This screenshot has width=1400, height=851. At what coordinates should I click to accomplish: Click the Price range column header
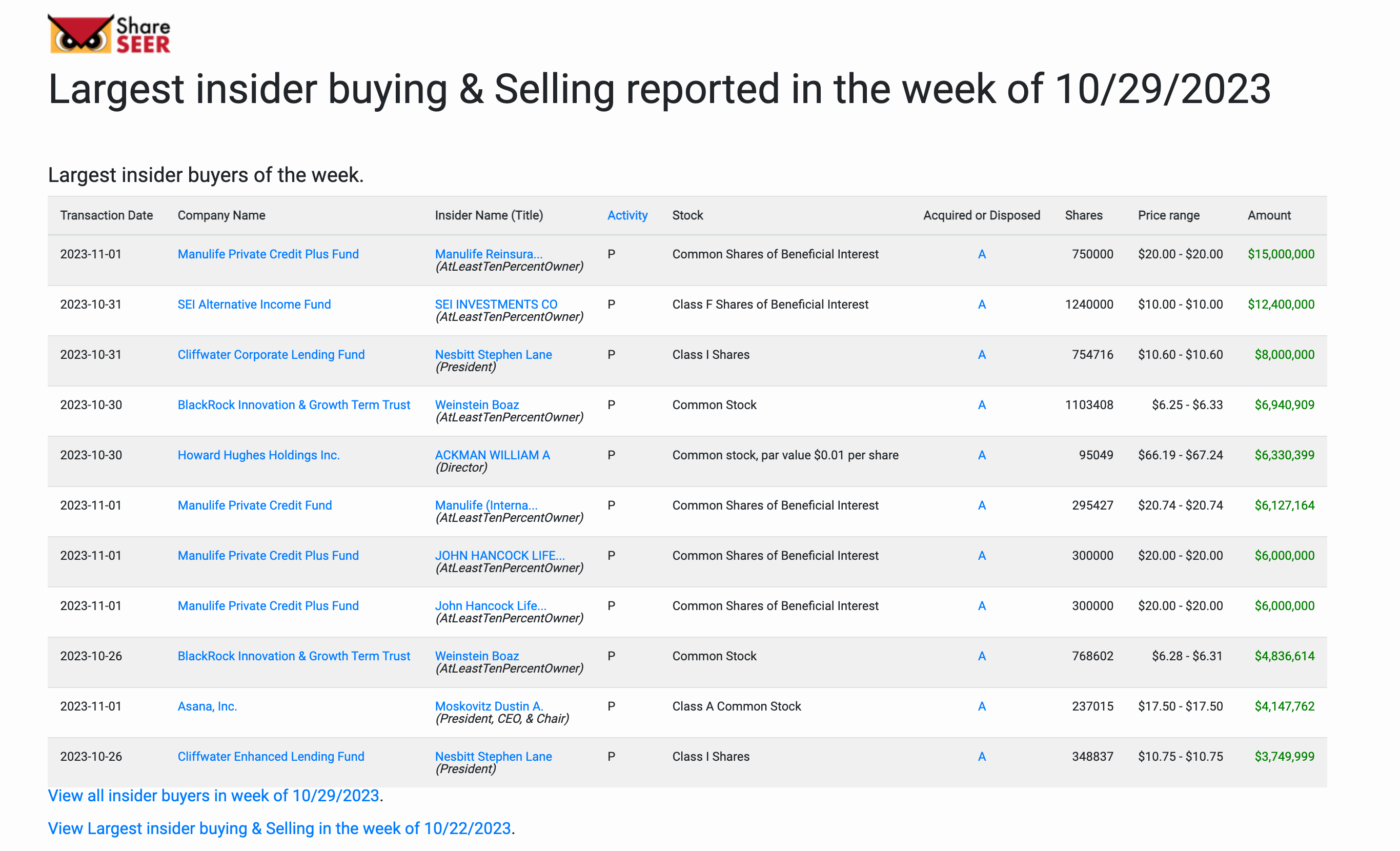[x=1168, y=215]
